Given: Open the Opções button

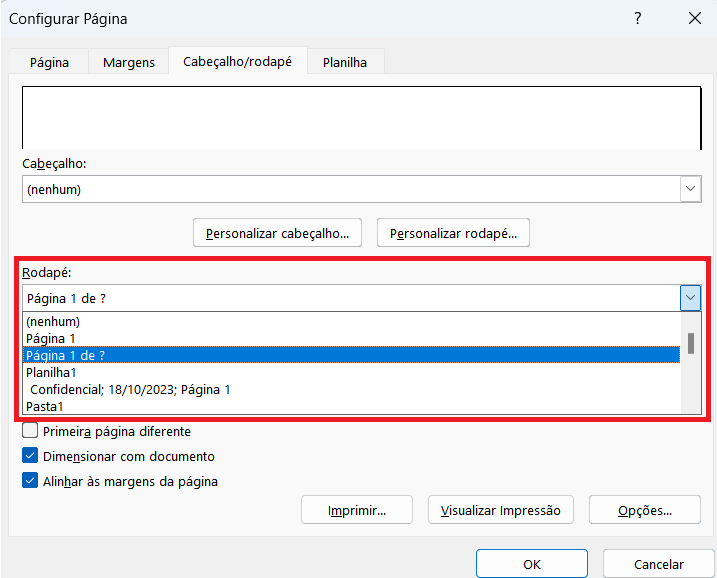Looking at the screenshot, I should tap(644, 510).
